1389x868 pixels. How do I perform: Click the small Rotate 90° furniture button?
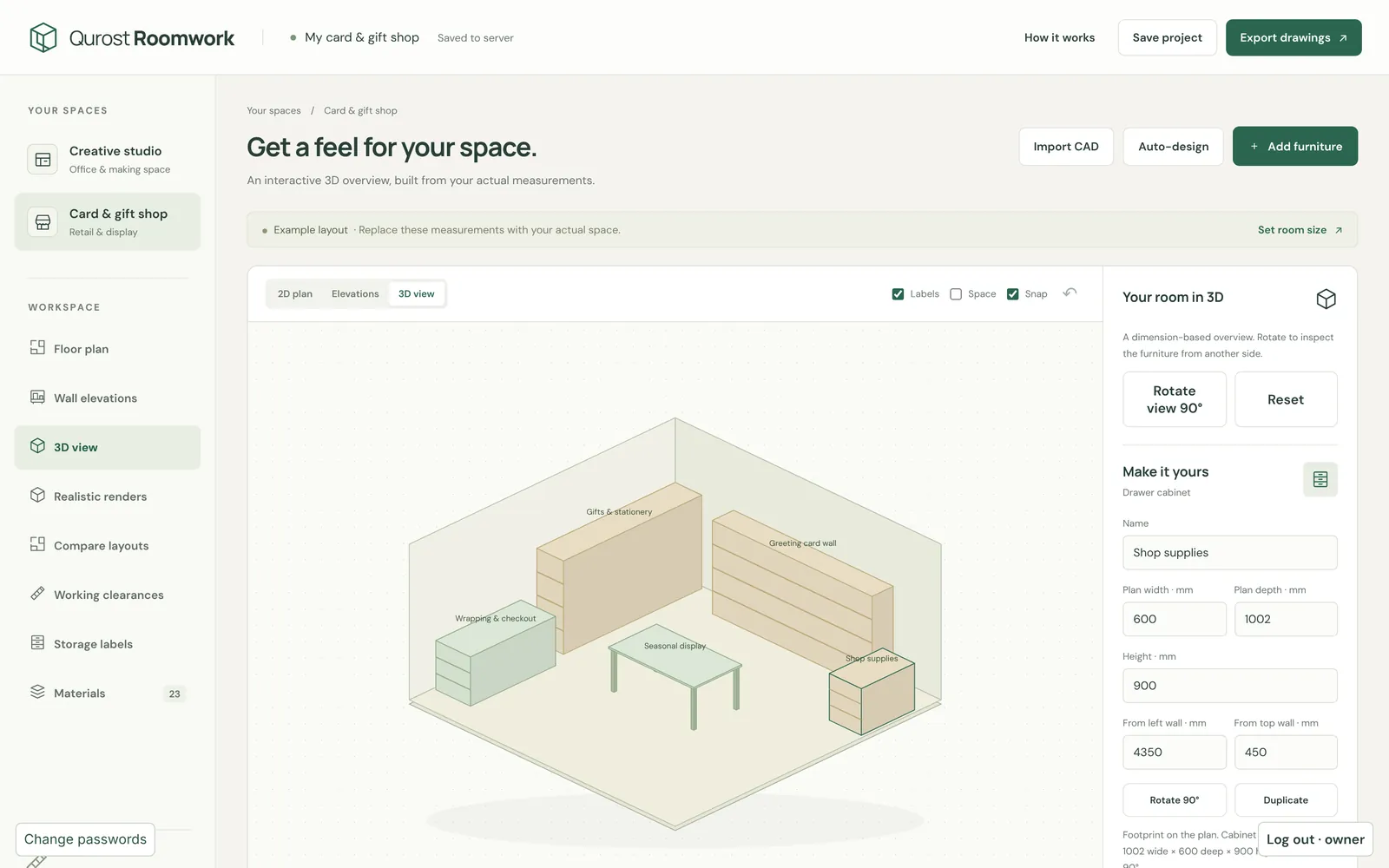(x=1174, y=800)
